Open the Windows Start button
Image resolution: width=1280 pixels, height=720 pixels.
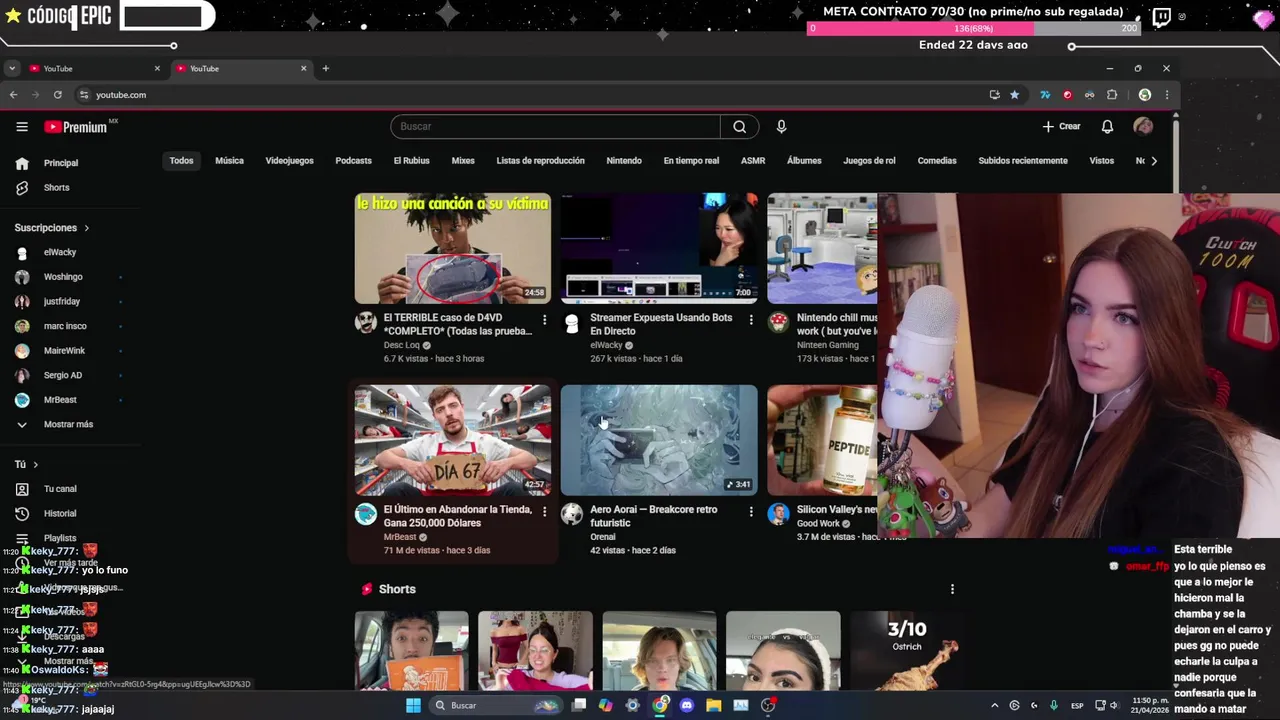coord(413,705)
